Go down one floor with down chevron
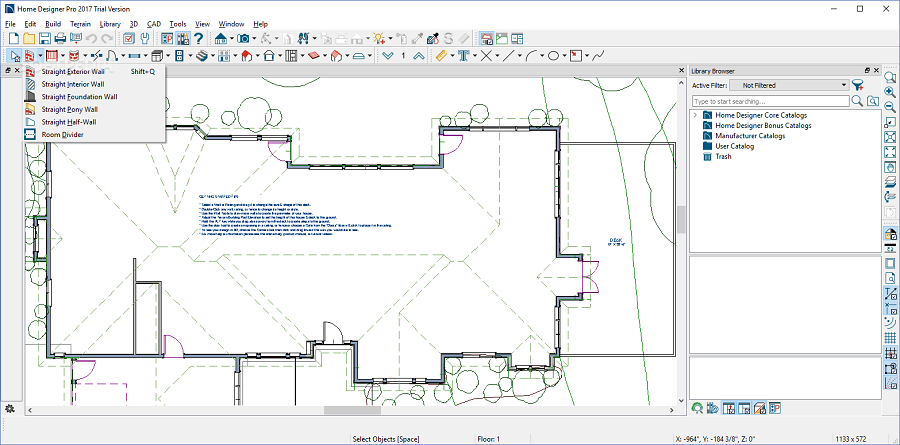This screenshot has width=900, height=445. [x=388, y=56]
